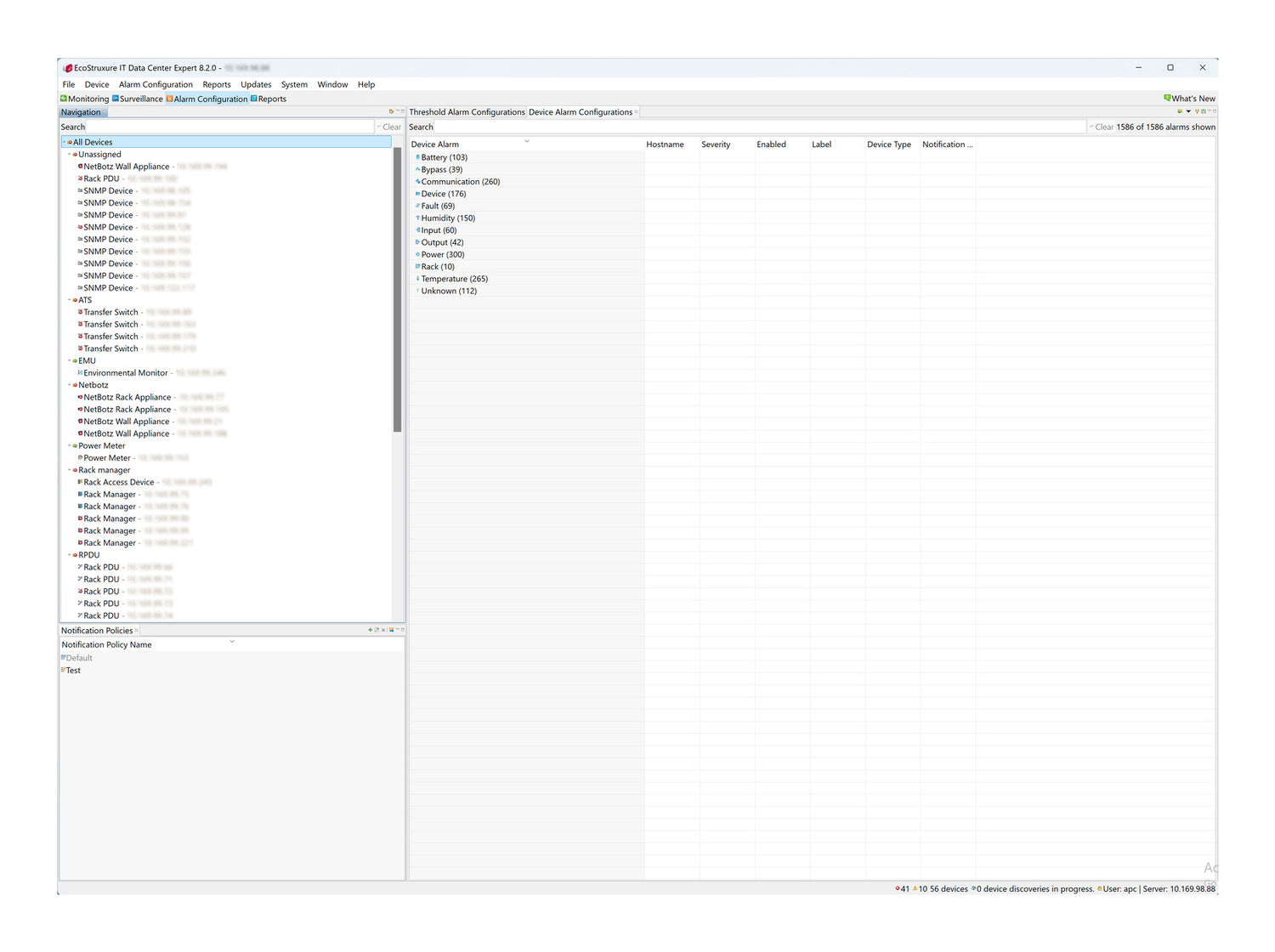Click the edit notification policy icon

click(377, 630)
